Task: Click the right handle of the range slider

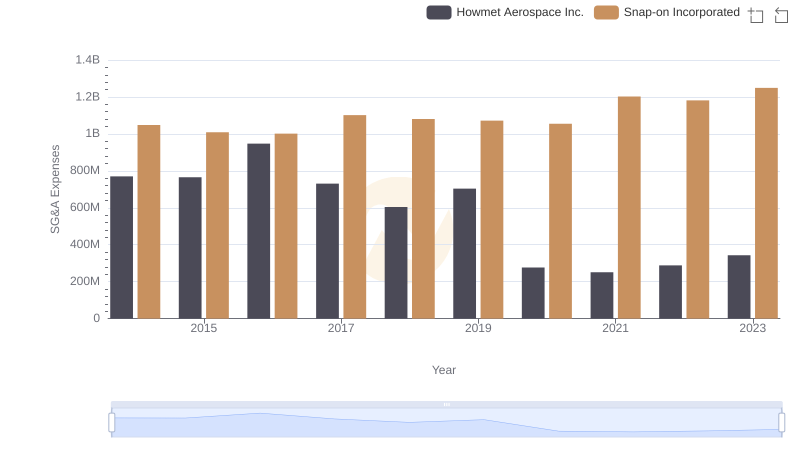Action: 781,422
